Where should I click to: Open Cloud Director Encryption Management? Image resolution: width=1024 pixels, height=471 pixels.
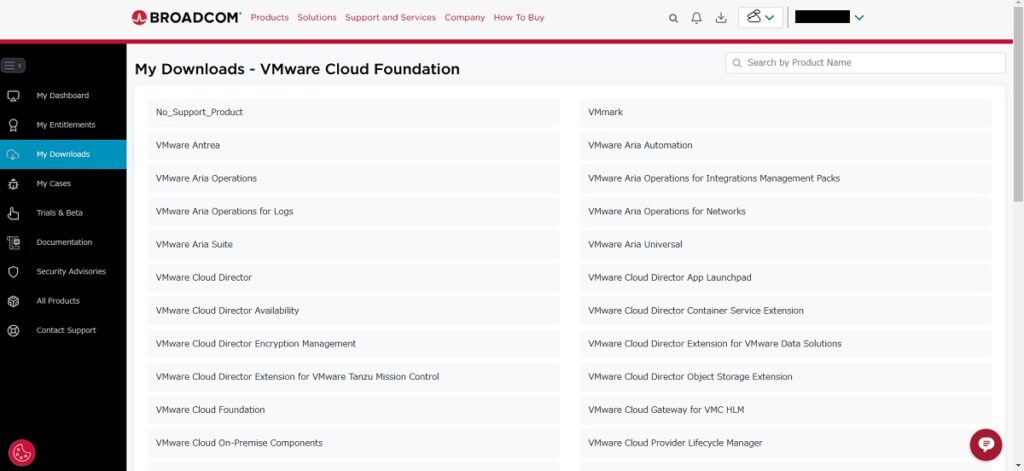pos(353,344)
